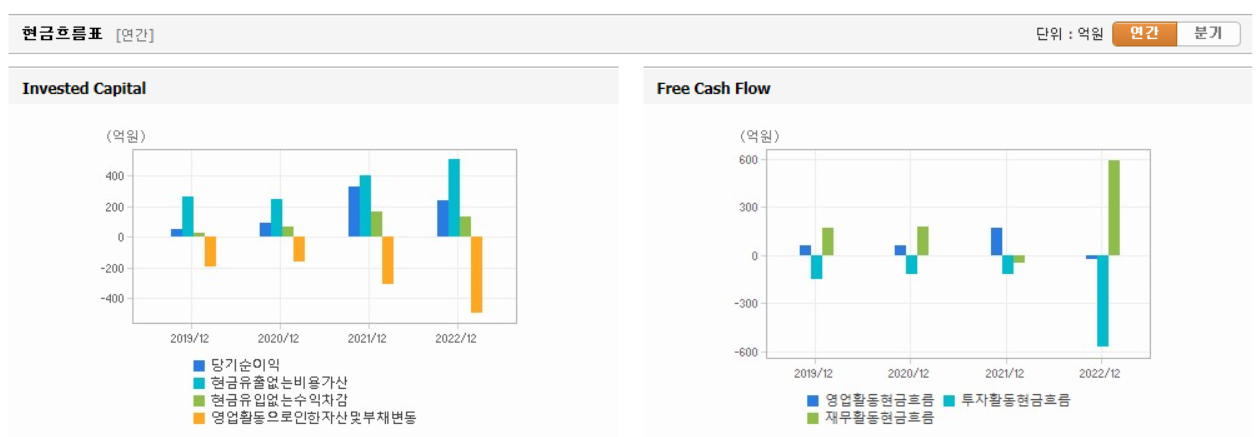Click the 2019/12 teal bar in Free Cash Flow
This screenshot has width=1257, height=437.
click(817, 267)
